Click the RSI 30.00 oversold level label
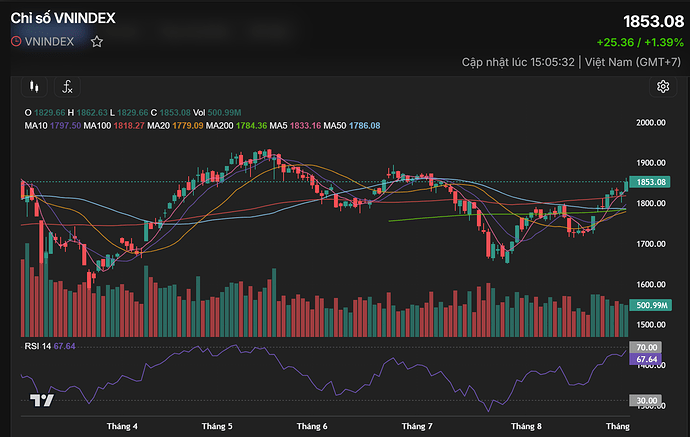 pyautogui.click(x=646, y=400)
